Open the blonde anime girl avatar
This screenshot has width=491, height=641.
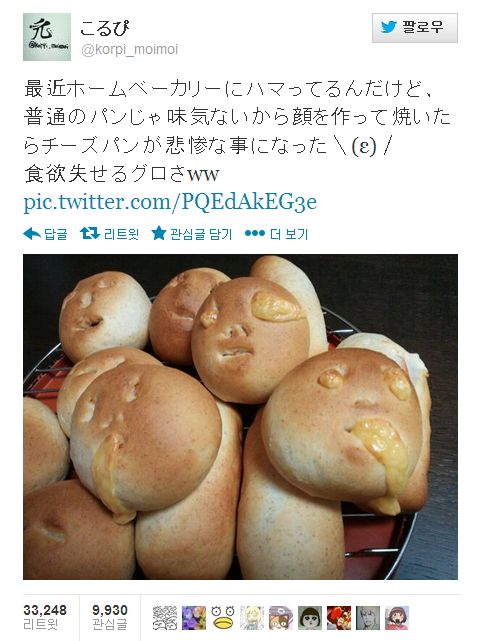pyautogui.click(x=252, y=618)
